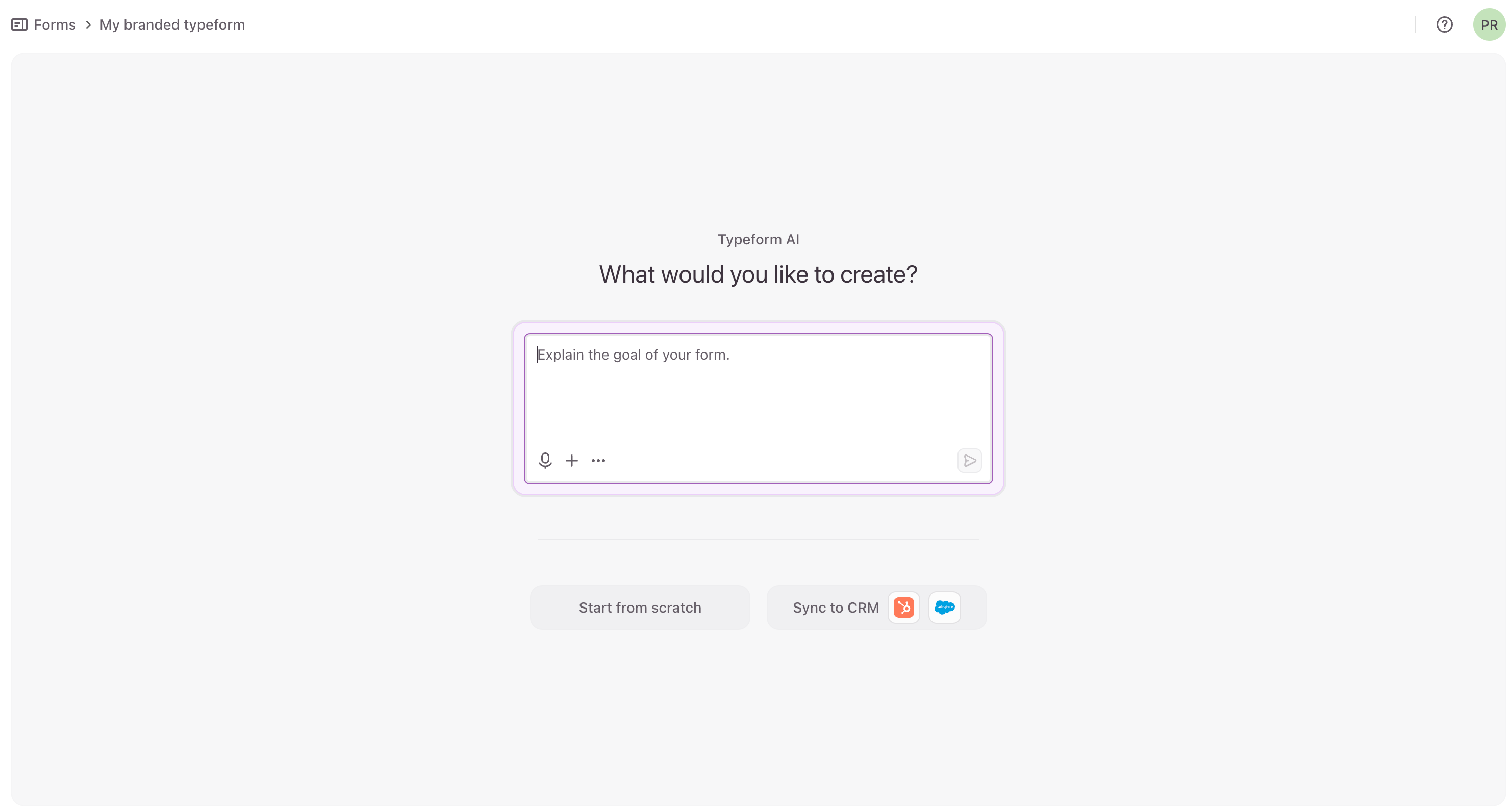Click the Forms panel icon in breadcrumb
The image size is (1512, 809).
(19, 24)
